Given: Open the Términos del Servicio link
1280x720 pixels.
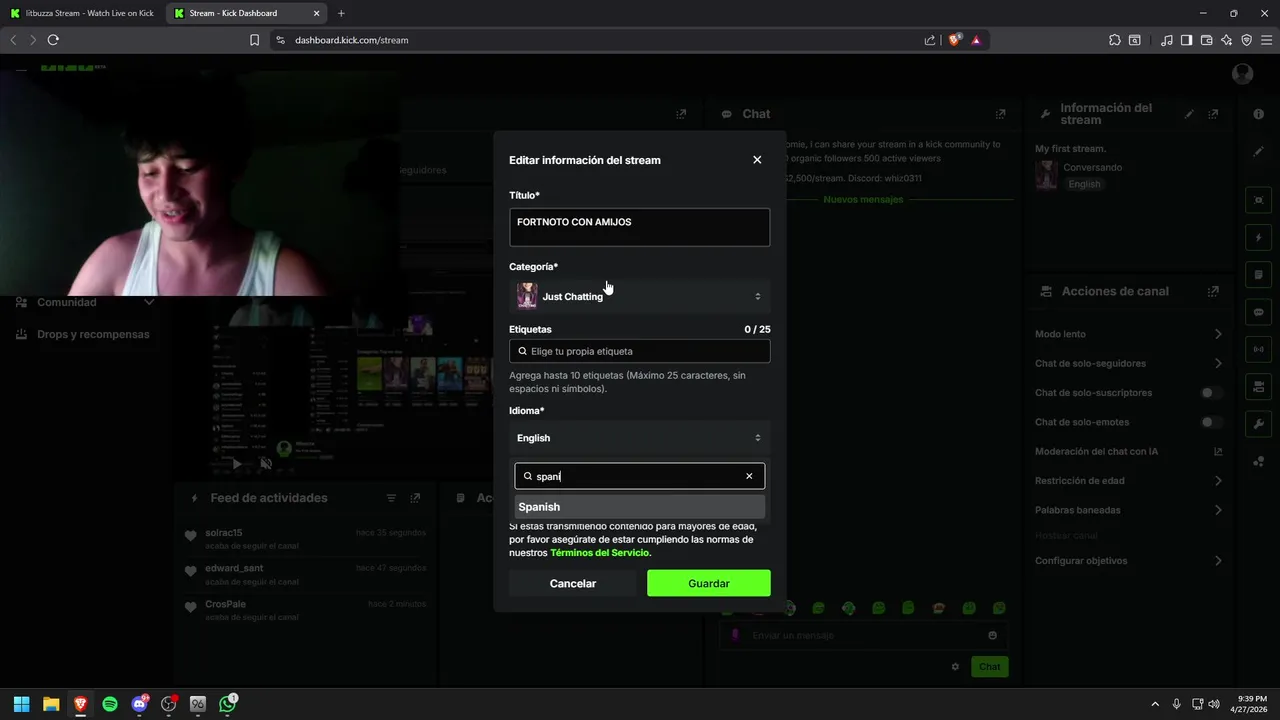Looking at the screenshot, I should (x=599, y=553).
